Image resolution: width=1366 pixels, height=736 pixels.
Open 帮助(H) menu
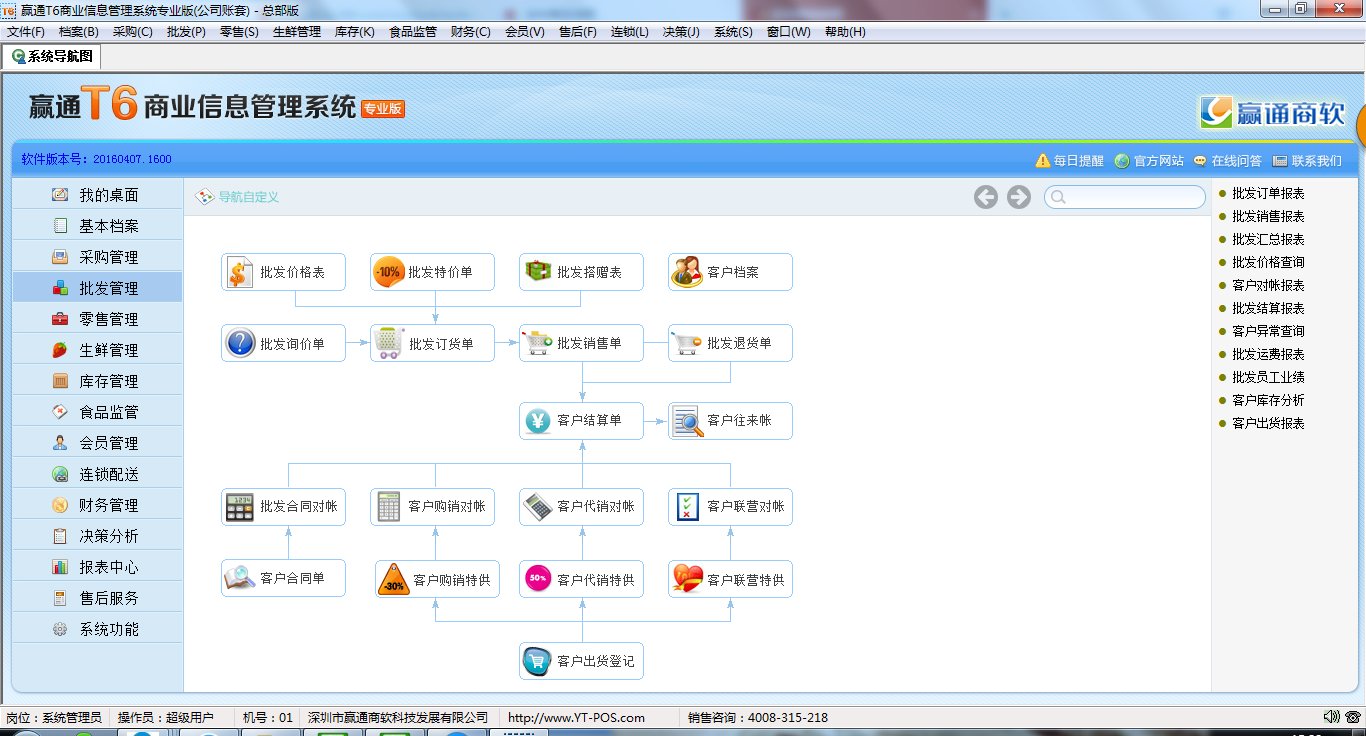click(845, 32)
